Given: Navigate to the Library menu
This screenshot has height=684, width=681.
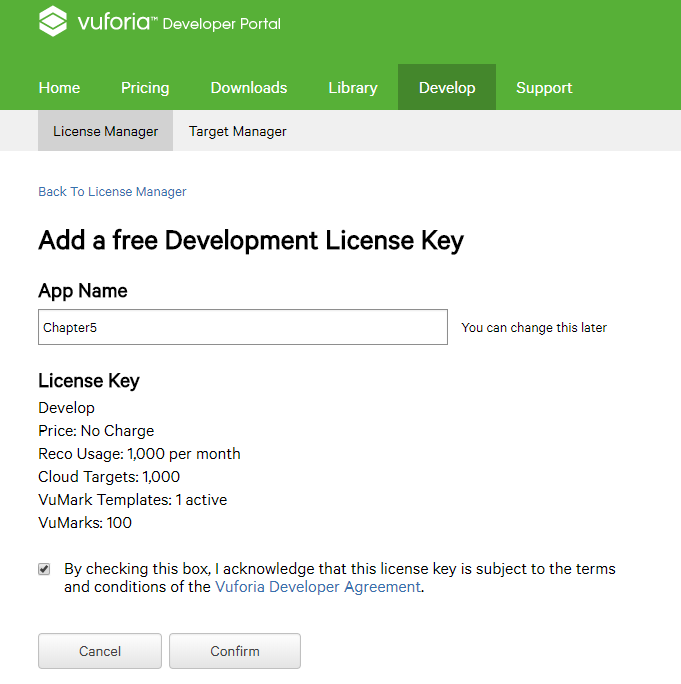Looking at the screenshot, I should tap(352, 88).
